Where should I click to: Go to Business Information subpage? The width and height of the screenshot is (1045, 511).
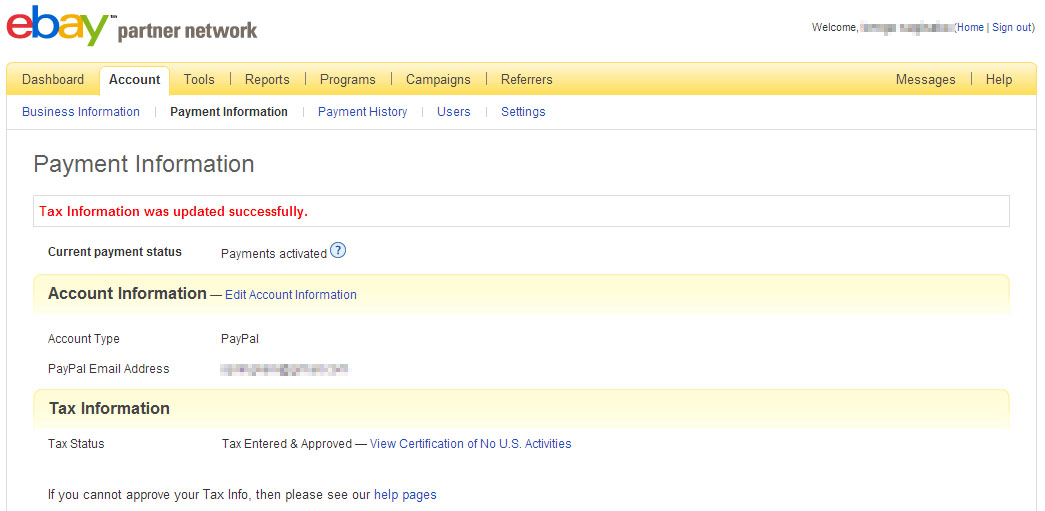coord(81,112)
